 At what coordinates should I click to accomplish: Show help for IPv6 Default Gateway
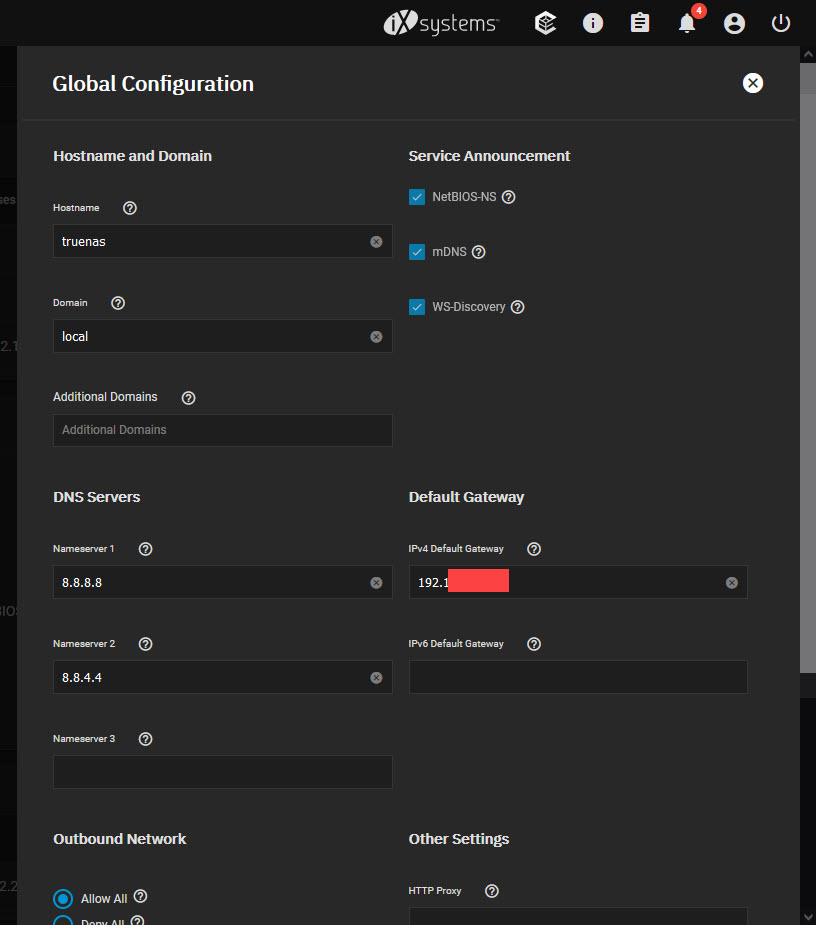coord(534,644)
